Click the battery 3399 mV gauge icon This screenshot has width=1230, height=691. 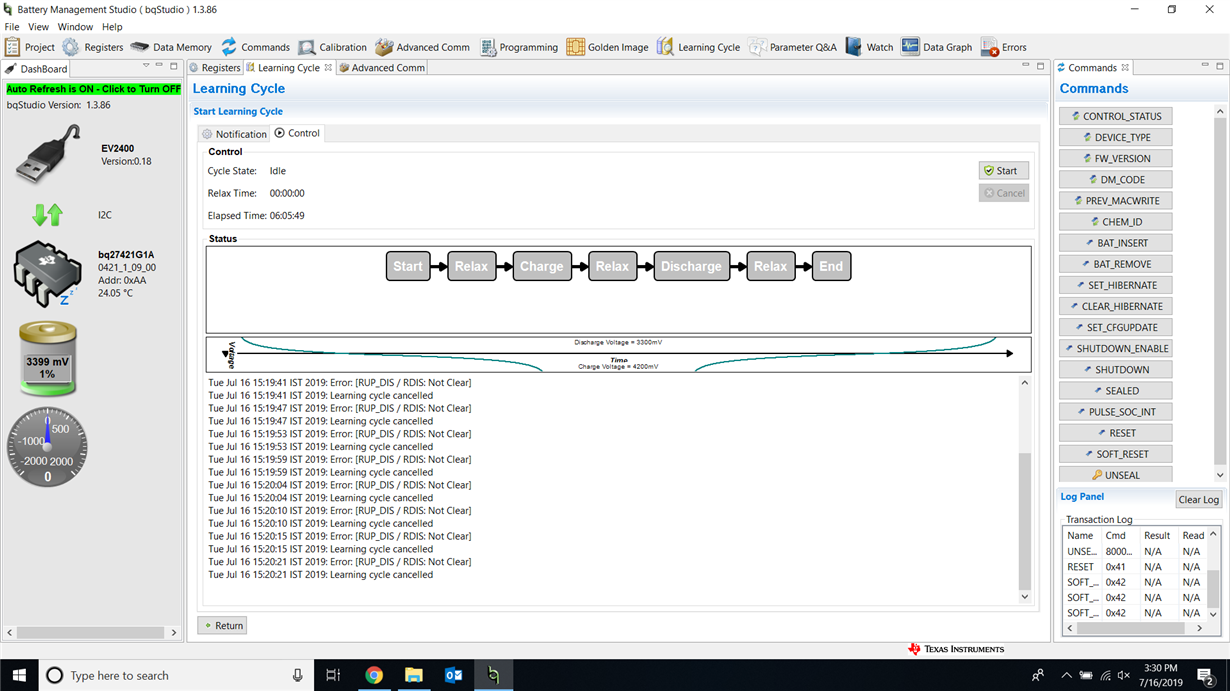(x=47, y=357)
